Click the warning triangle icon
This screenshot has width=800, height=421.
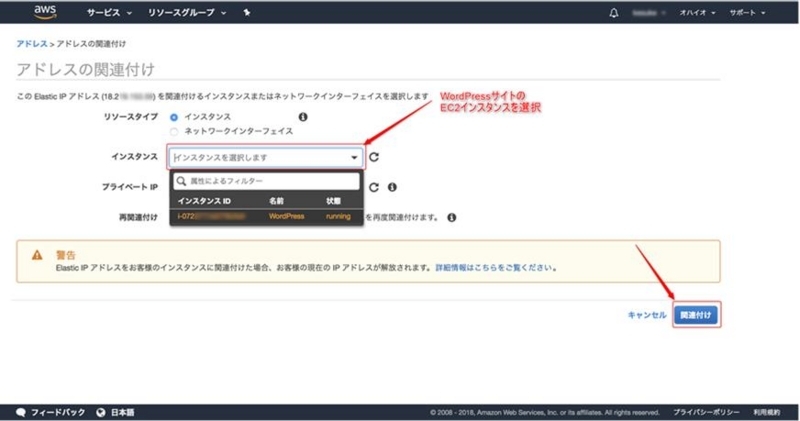[x=37, y=255]
